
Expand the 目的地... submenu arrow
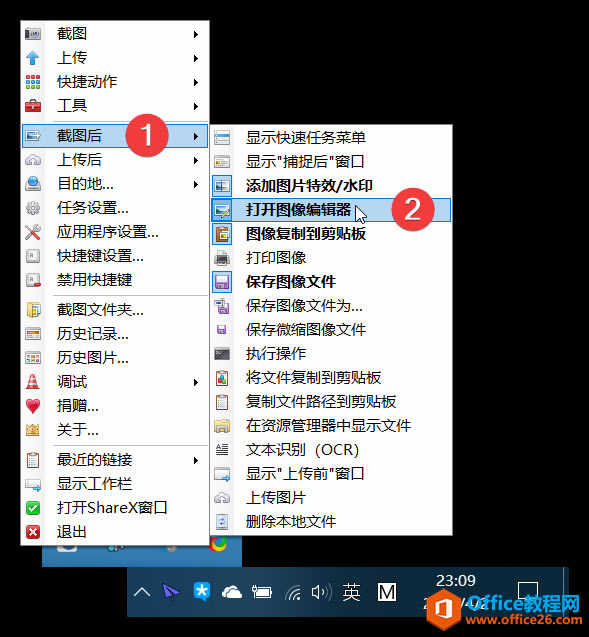[196, 184]
